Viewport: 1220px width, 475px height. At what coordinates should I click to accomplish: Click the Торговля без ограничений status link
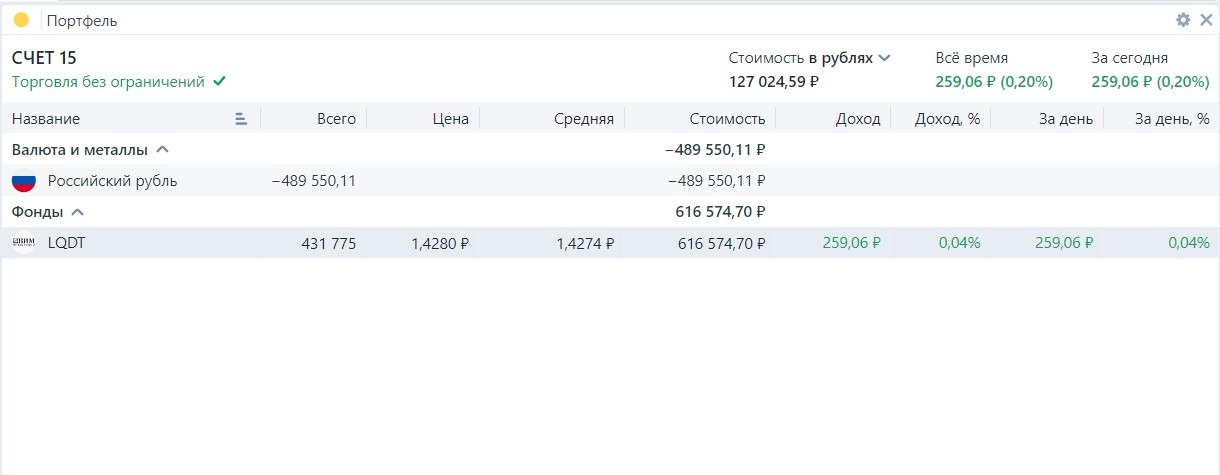pos(108,82)
